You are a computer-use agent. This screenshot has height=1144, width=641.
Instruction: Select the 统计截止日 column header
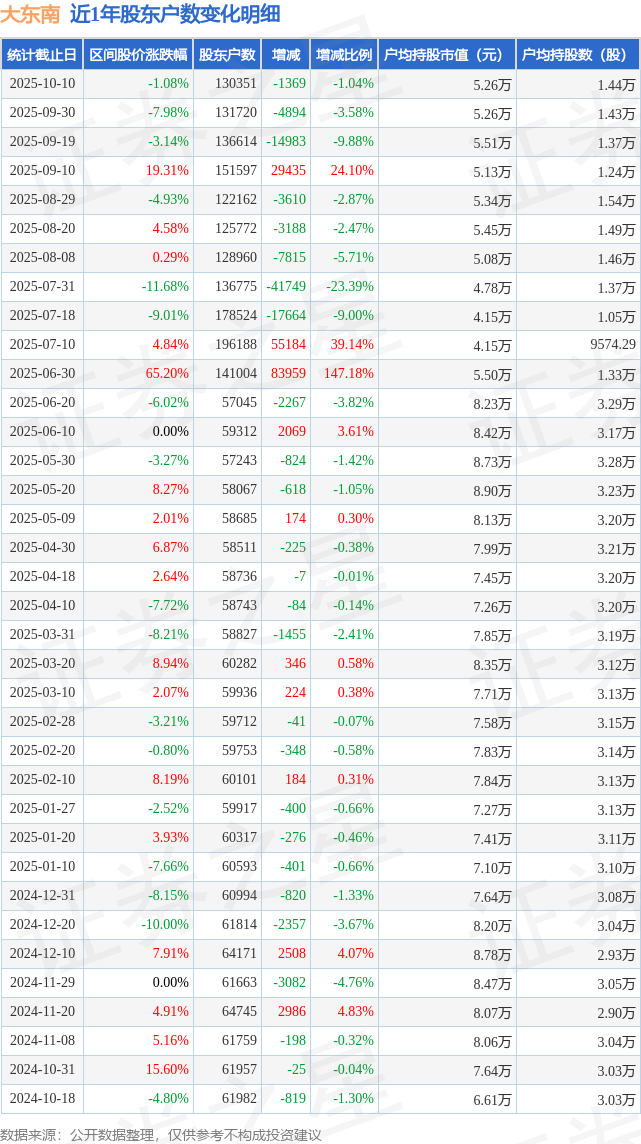pyautogui.click(x=42, y=55)
